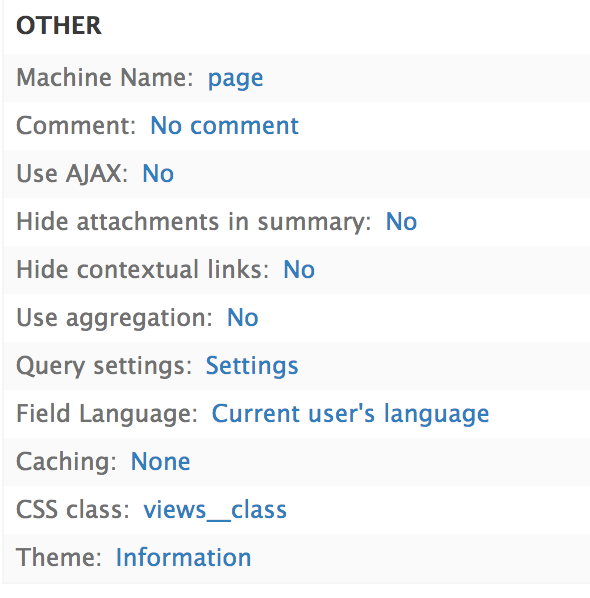Edit the "views__class" CSS class link
The height and width of the screenshot is (598, 590).
(215, 510)
